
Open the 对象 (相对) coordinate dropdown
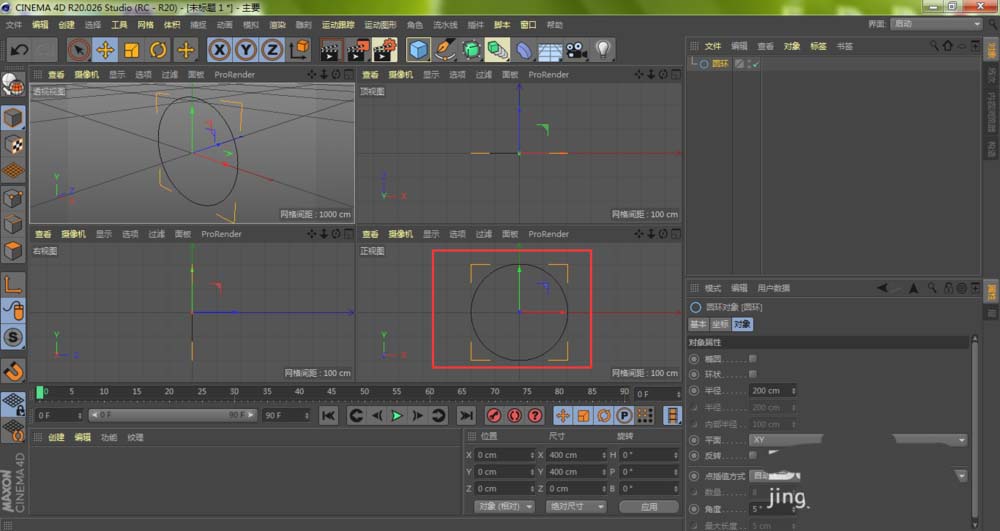click(x=505, y=507)
